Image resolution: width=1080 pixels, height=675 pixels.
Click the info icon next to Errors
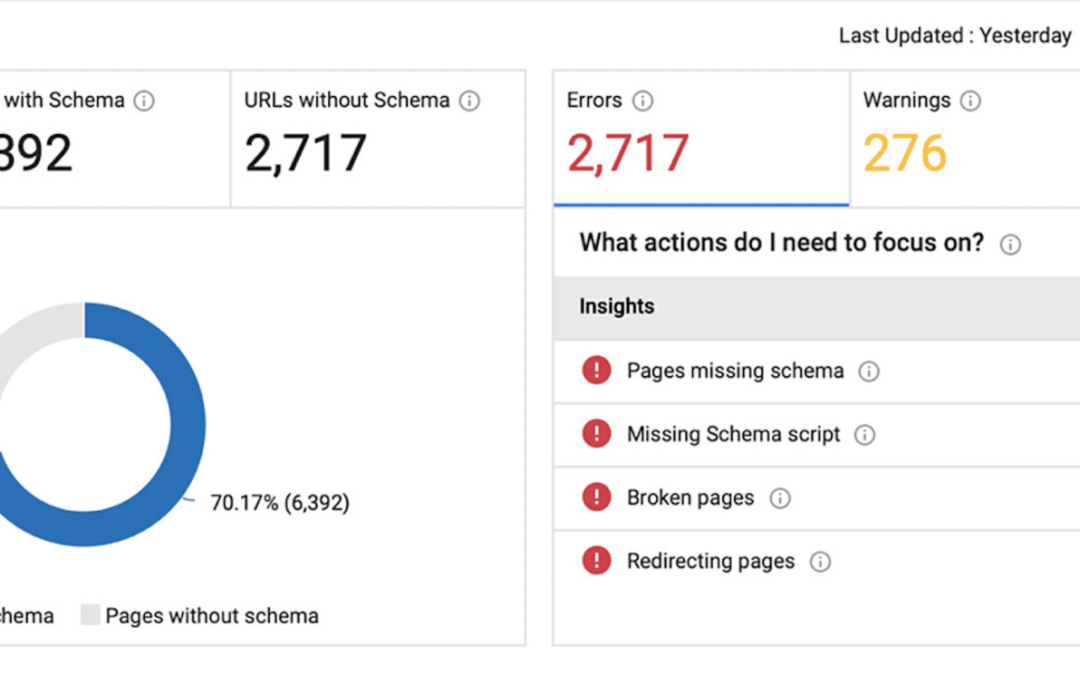coord(643,101)
